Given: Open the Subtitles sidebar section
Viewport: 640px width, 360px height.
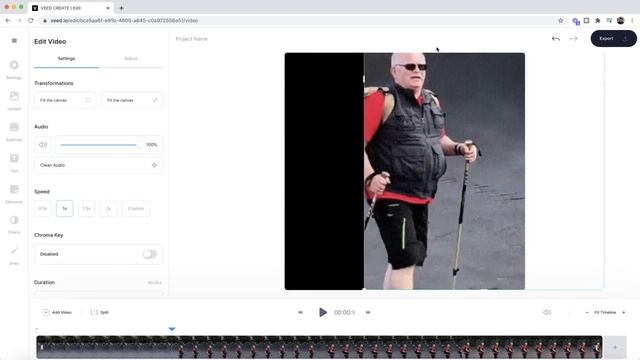Looking at the screenshot, I should point(14,131).
